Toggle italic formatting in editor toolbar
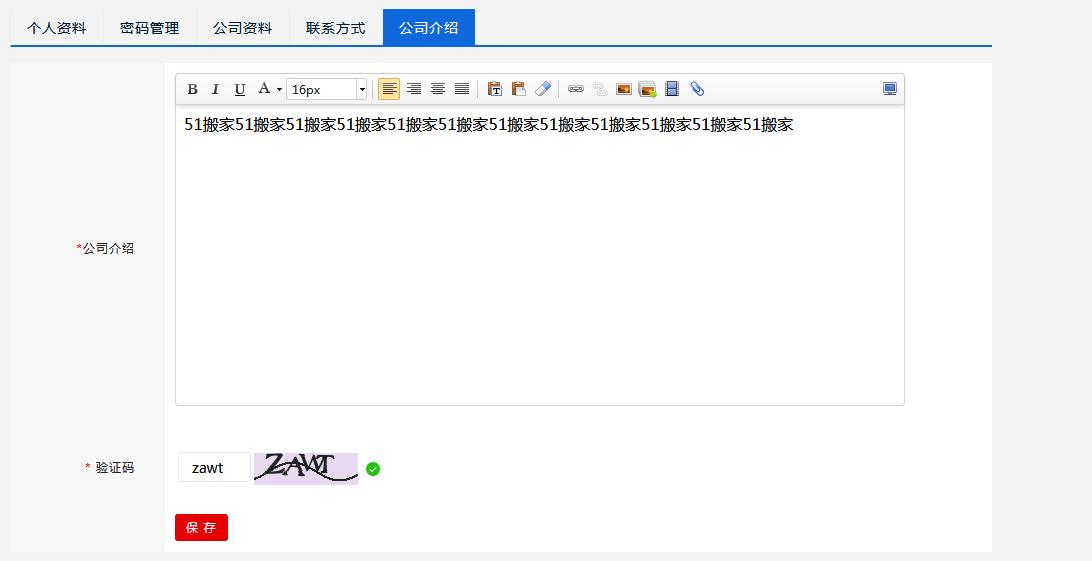Viewport: 1092px width, 561px height. click(x=216, y=89)
